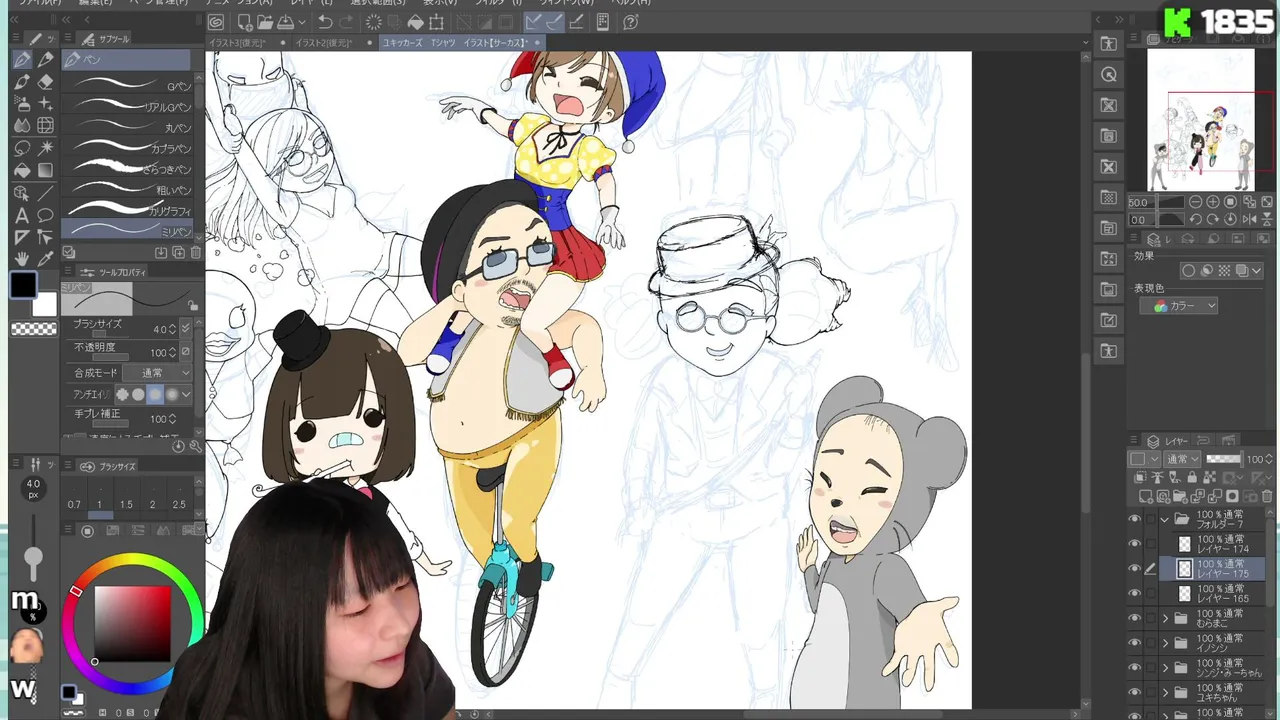Select the Gradient tool
Viewport: 1280px width, 720px height.
coord(45,170)
